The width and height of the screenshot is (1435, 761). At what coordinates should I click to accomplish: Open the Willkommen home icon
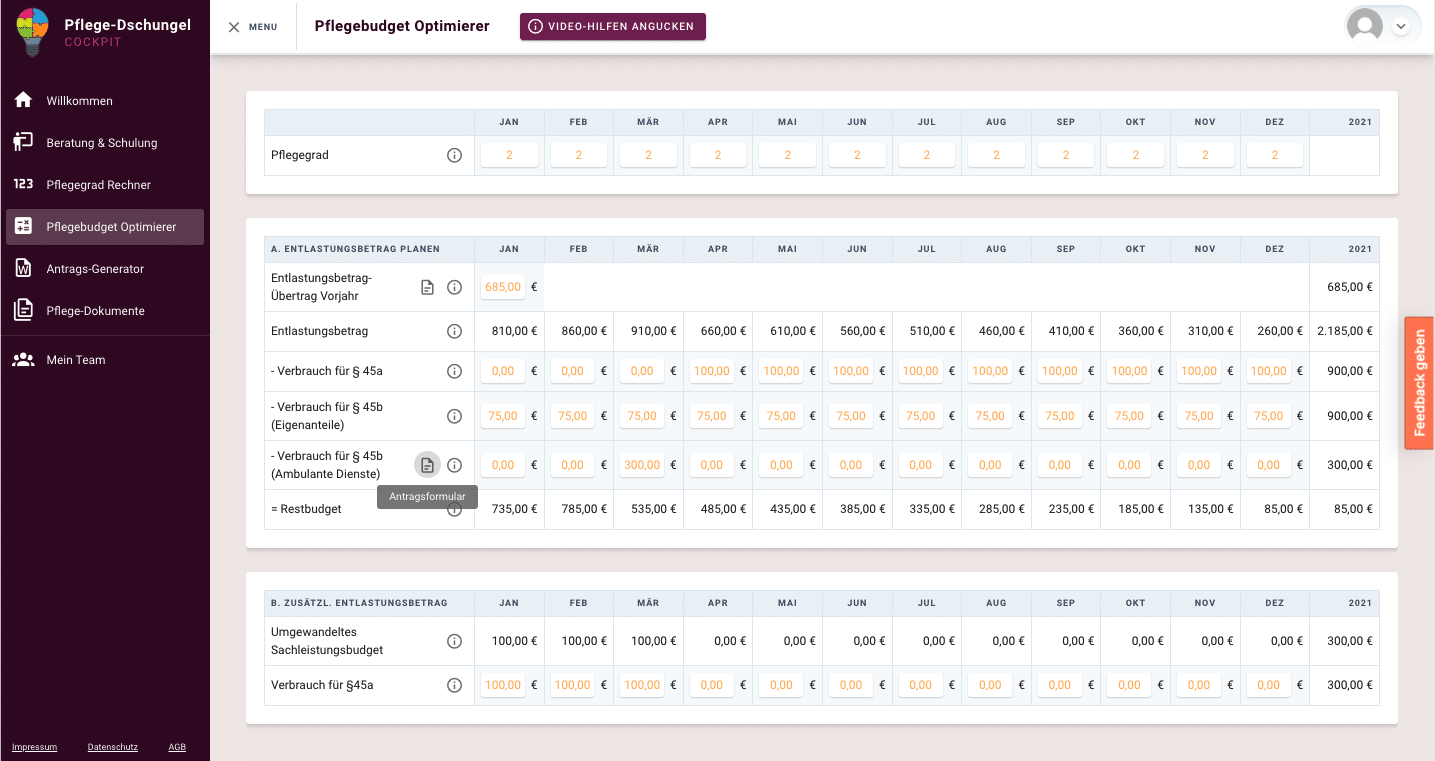click(x=23, y=100)
